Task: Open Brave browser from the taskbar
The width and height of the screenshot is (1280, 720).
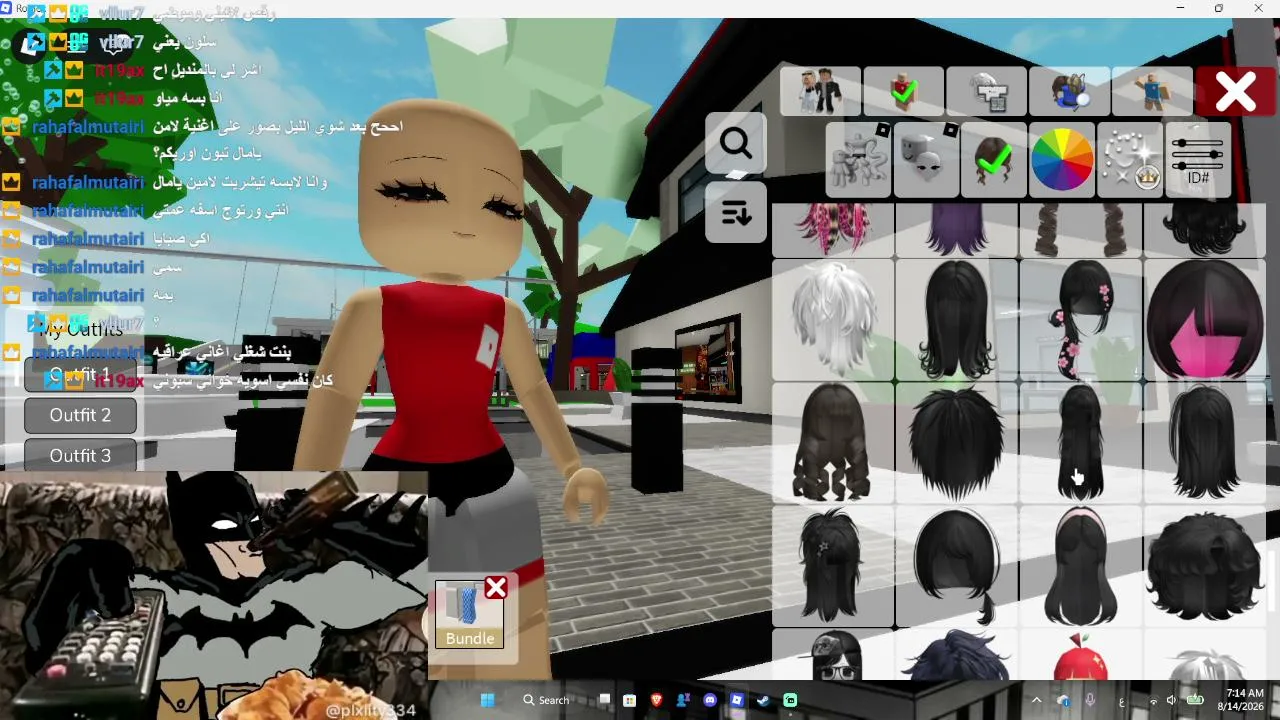Action: pyautogui.click(x=657, y=700)
